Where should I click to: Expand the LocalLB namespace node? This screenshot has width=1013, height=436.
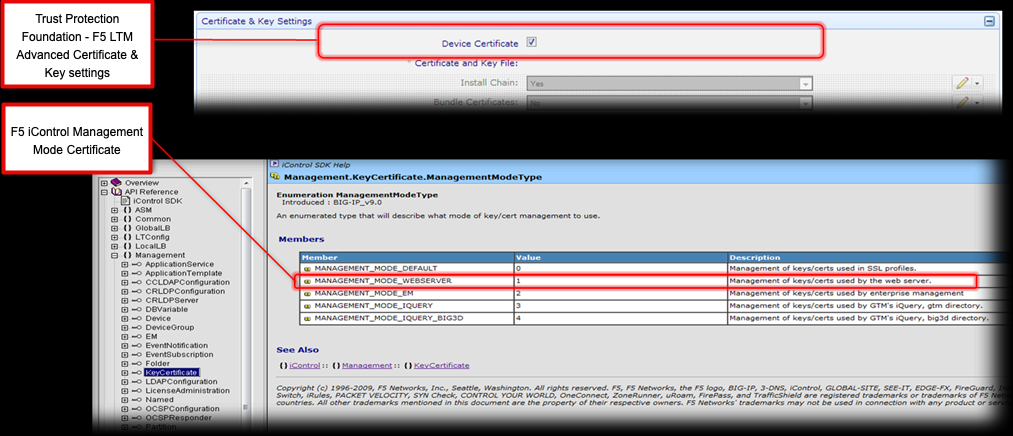tap(113, 246)
